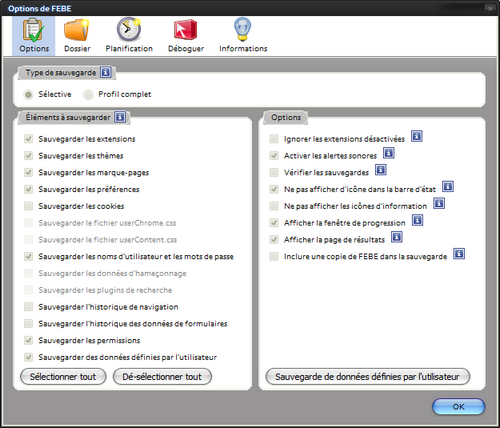Enable Sauvegarder l'historique de navigation
Viewport: 500px width, 428px height.
(28, 307)
